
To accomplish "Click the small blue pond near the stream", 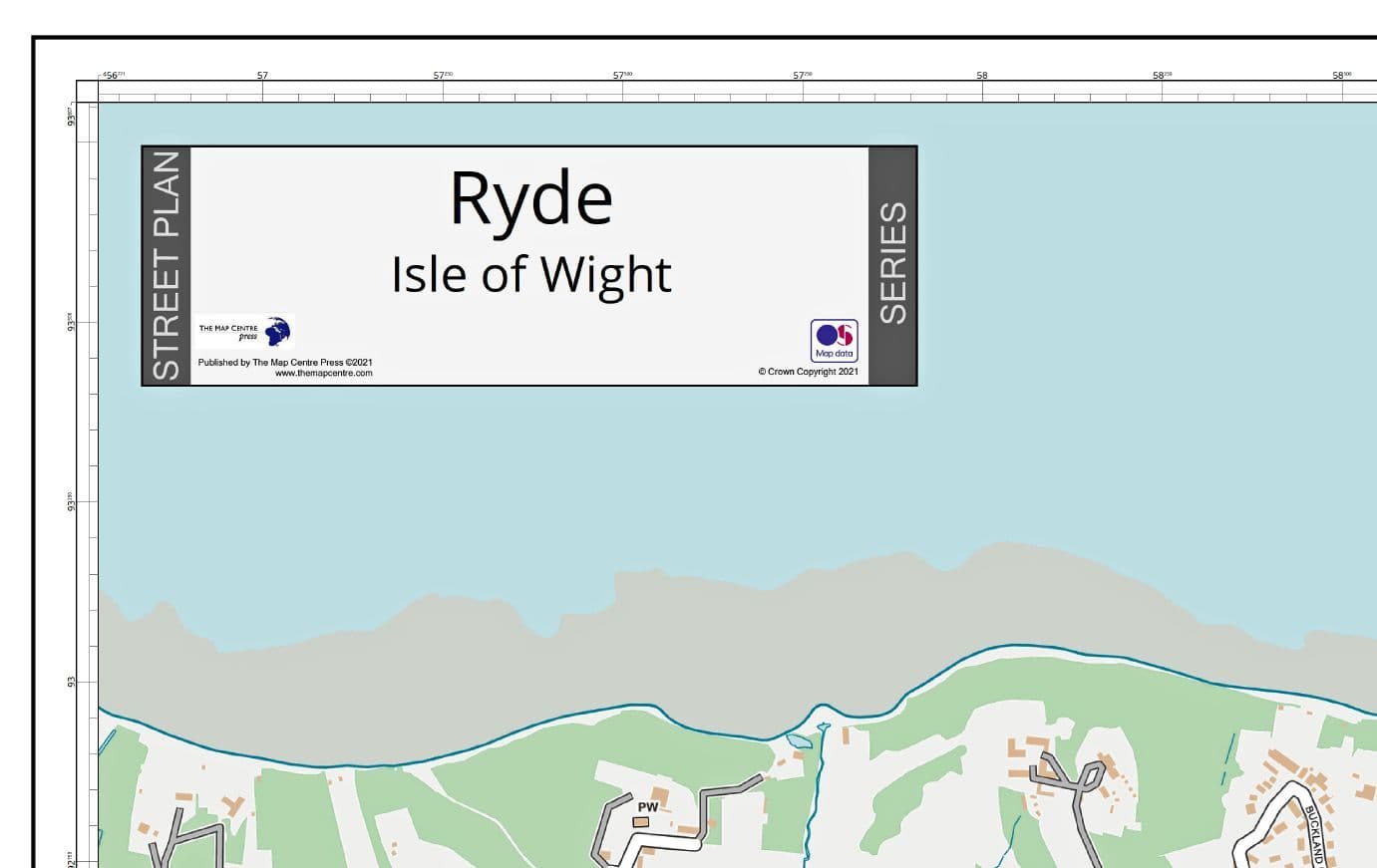I will (x=800, y=740).
